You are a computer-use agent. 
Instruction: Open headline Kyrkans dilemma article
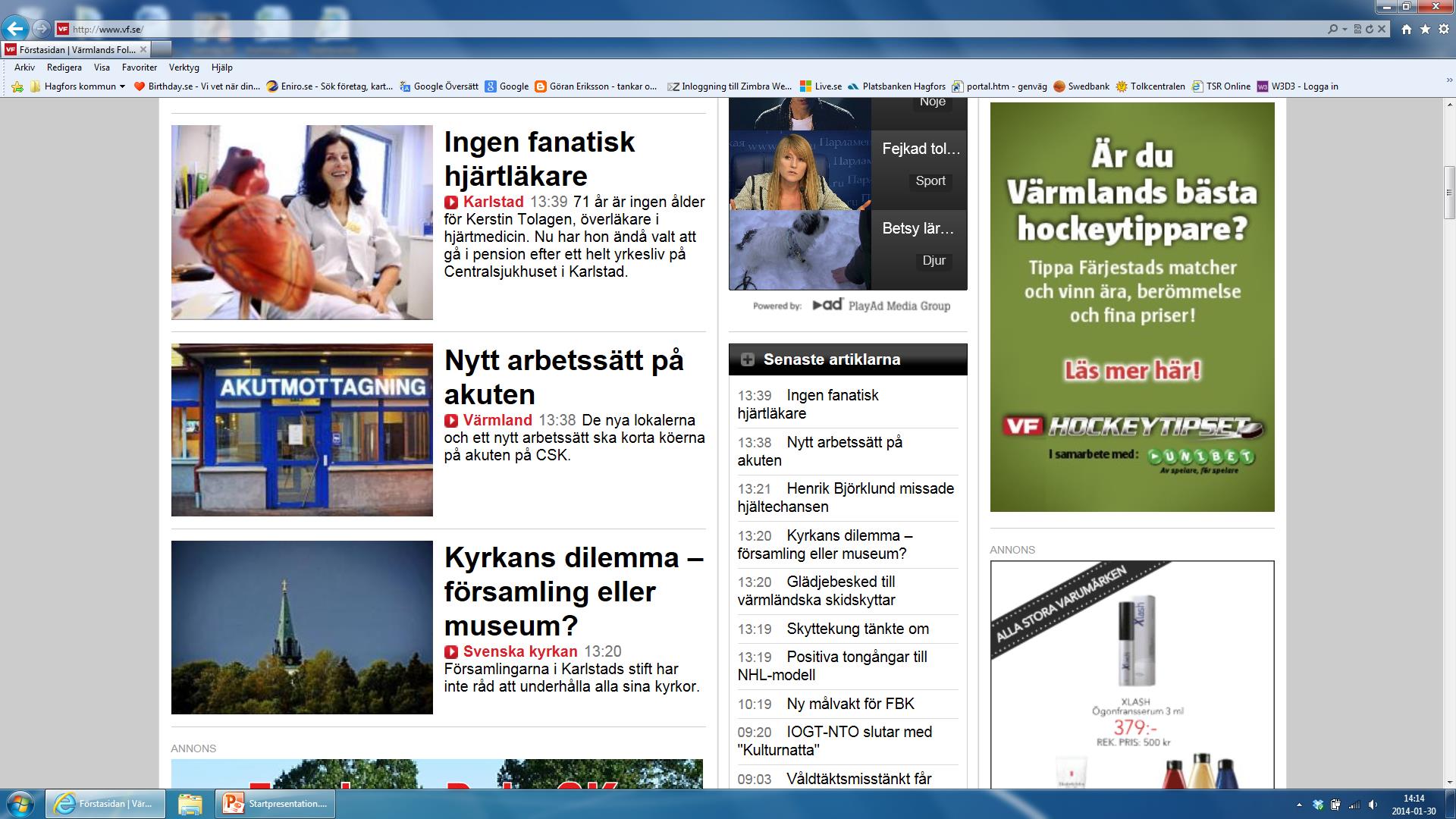[574, 591]
